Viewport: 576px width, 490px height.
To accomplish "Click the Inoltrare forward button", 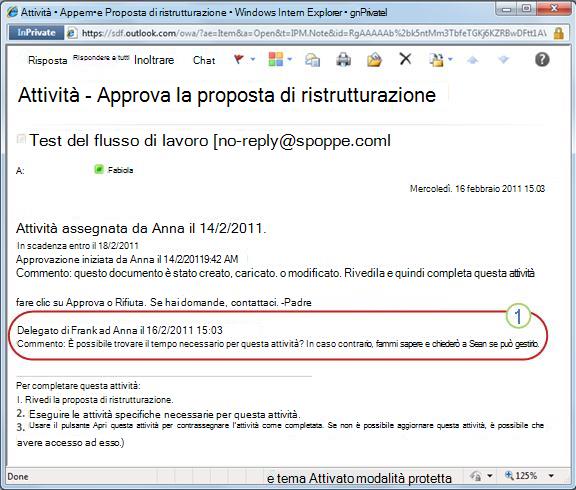I will pyautogui.click(x=154, y=60).
